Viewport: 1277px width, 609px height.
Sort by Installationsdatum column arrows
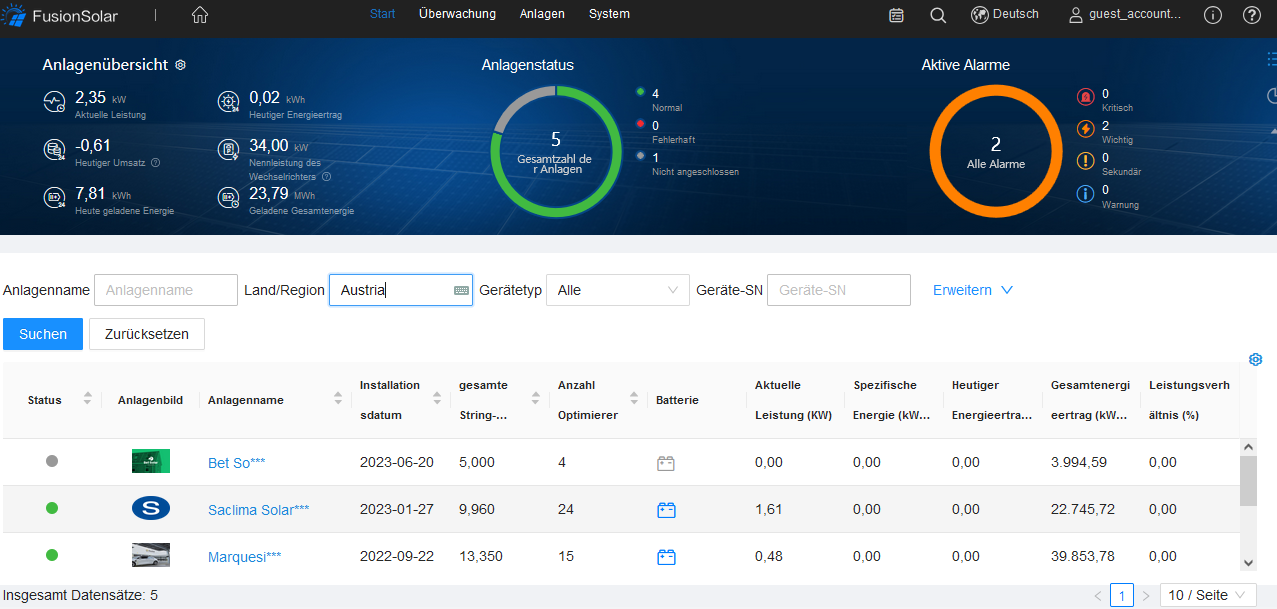(x=437, y=399)
